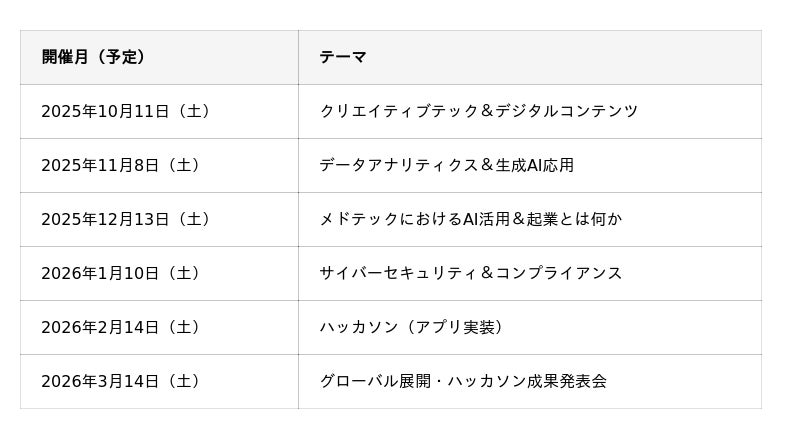The width and height of the screenshot is (800, 439).
Task: Select the 2025年12月13日（土） date cell
Action: point(126,219)
